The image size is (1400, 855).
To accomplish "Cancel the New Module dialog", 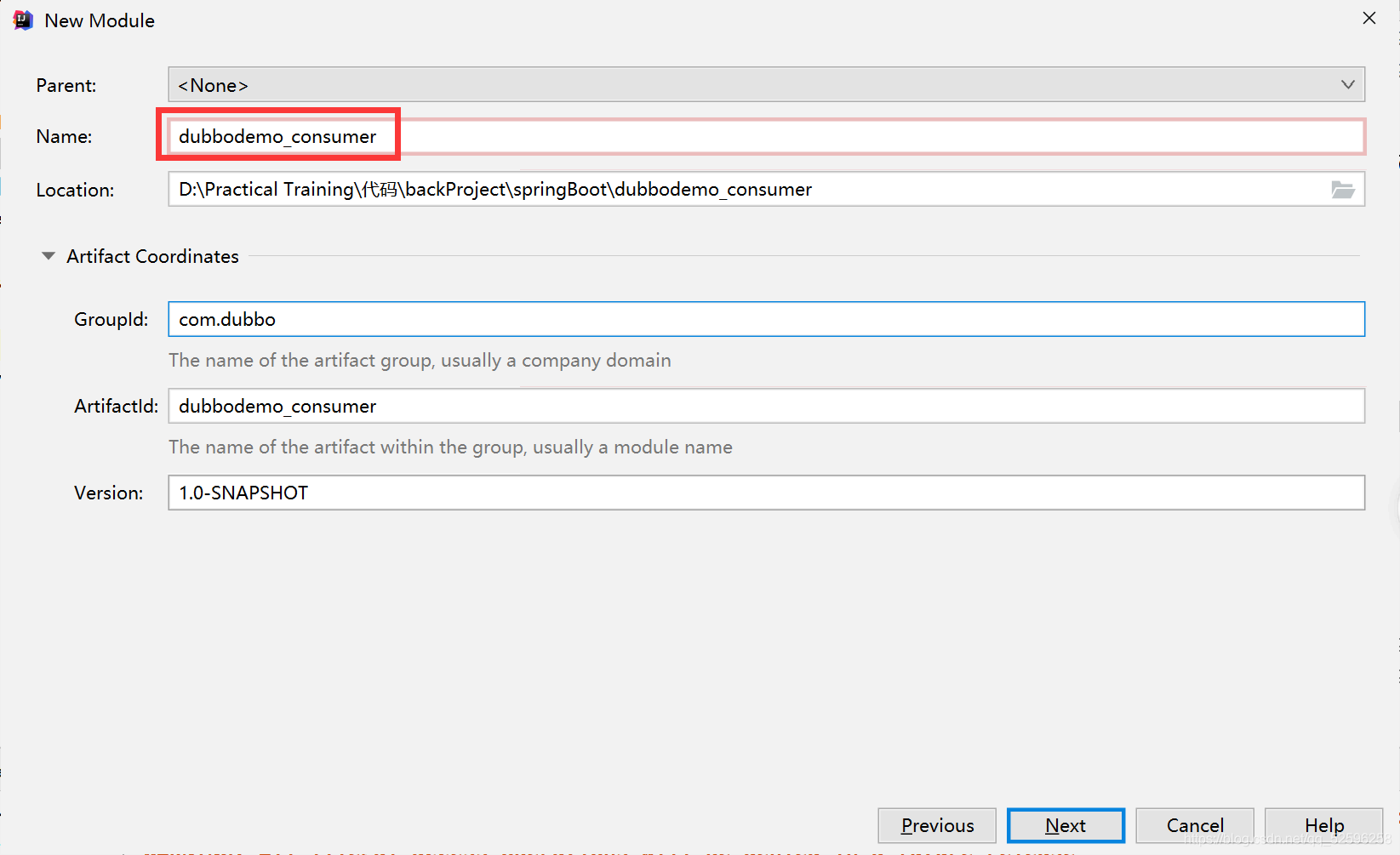I will pos(1195,825).
